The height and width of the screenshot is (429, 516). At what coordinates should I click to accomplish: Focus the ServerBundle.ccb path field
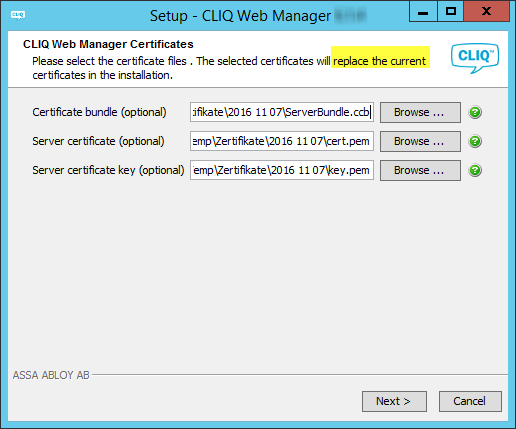282,112
